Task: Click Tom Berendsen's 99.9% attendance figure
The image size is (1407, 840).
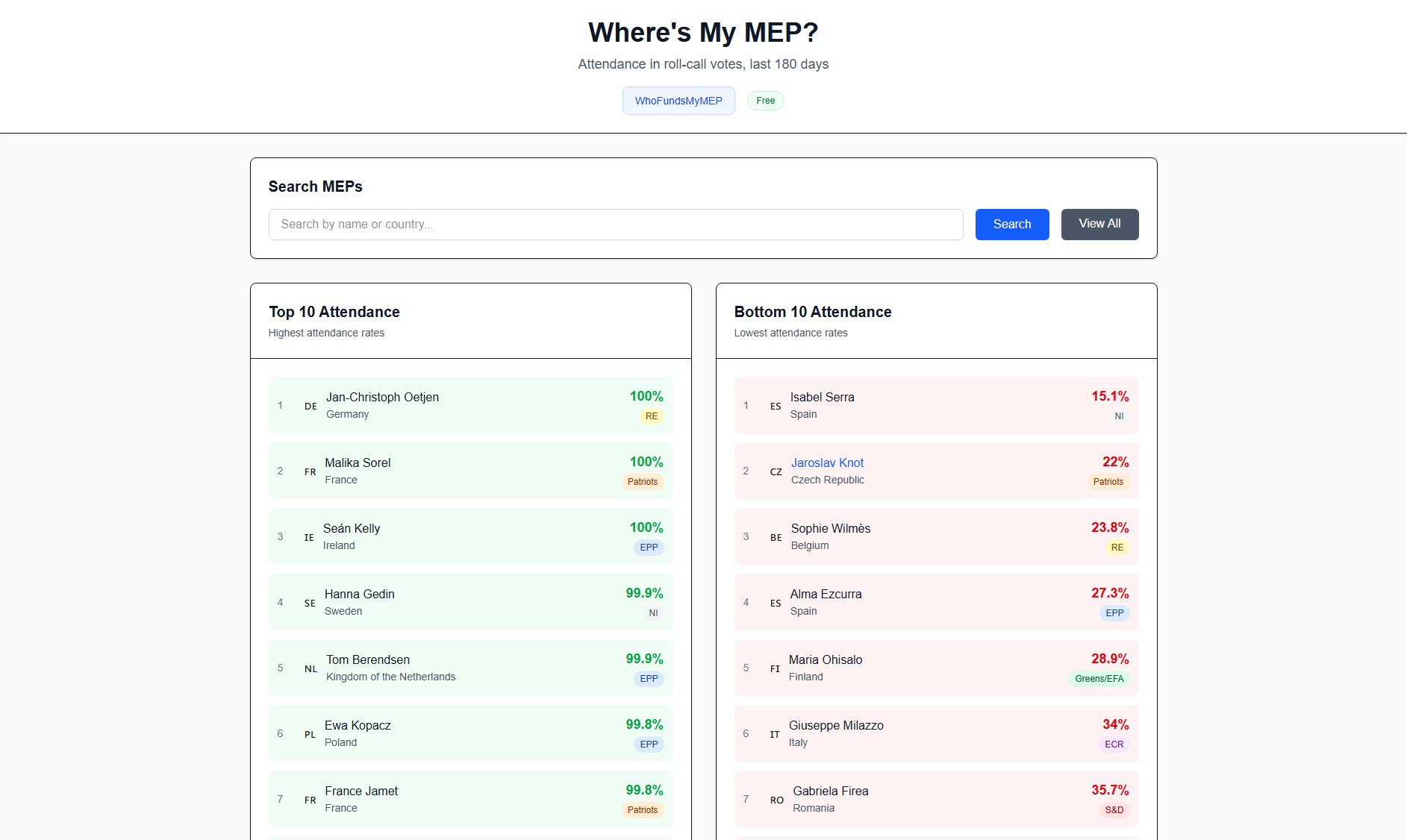Action: click(644, 659)
